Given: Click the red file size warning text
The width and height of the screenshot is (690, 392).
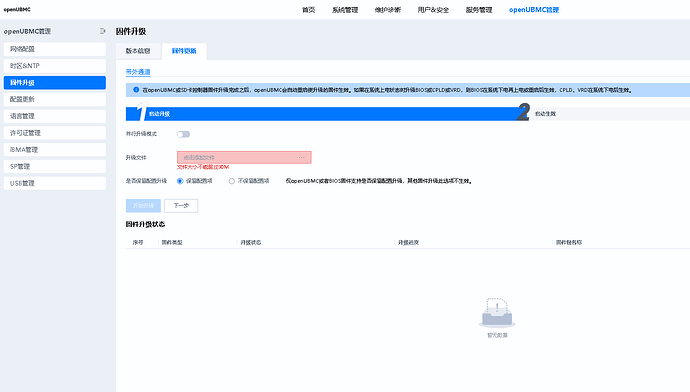Looking at the screenshot, I should (x=203, y=167).
